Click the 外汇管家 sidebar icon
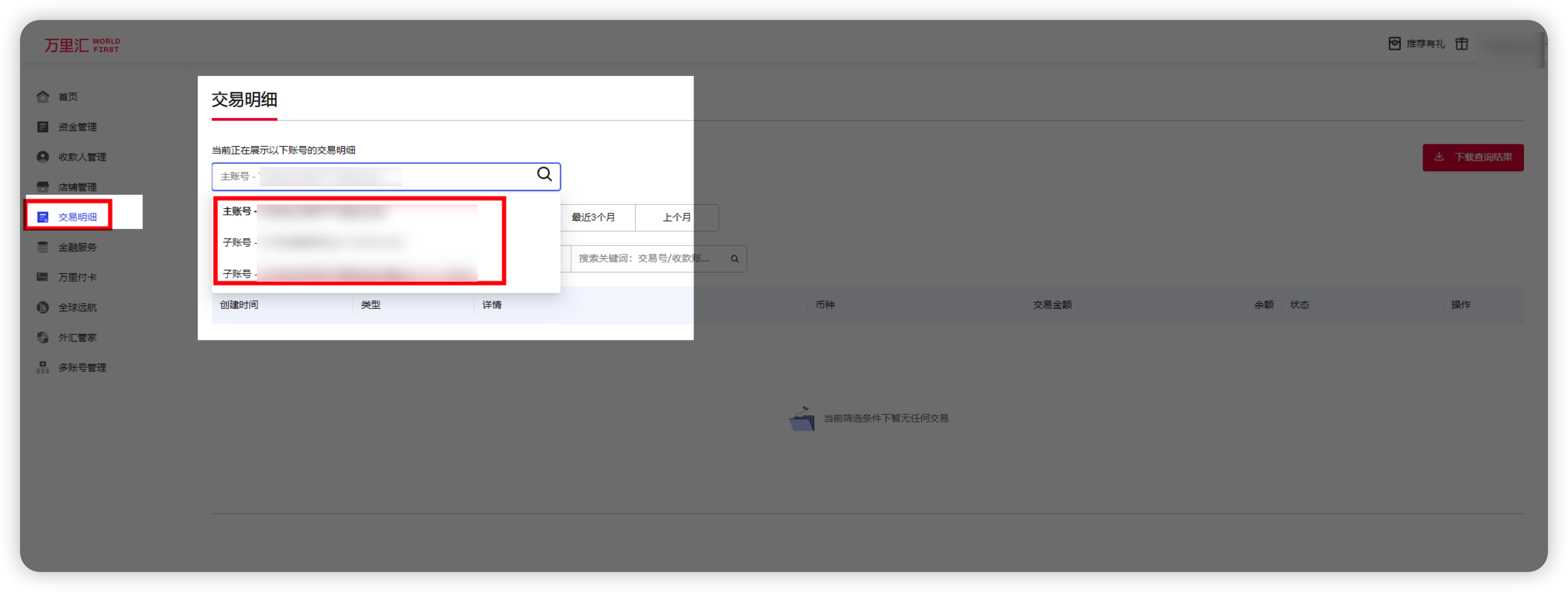The image size is (1568, 592). (x=43, y=338)
